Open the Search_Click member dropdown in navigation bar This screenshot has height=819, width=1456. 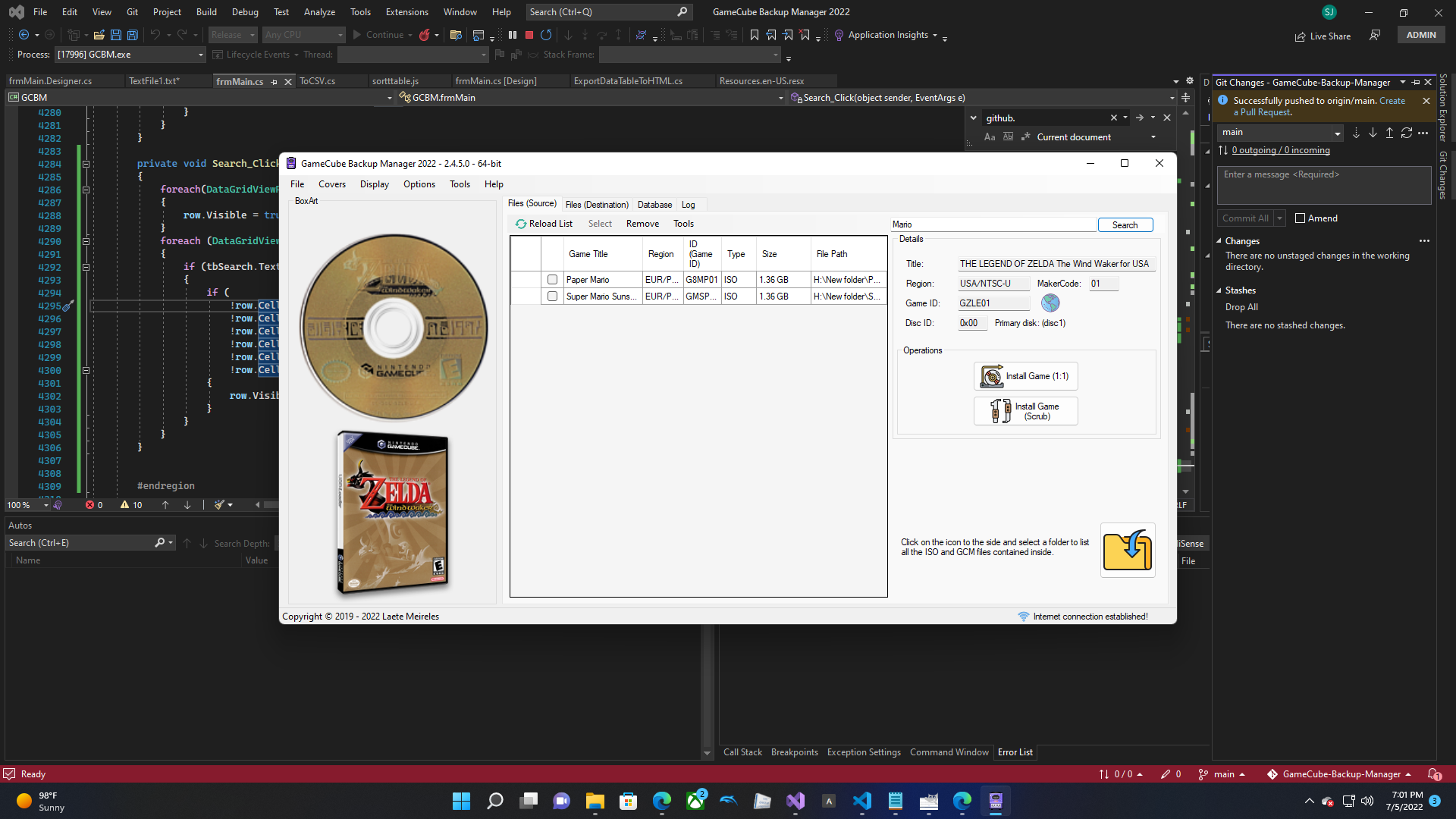pos(1172,98)
